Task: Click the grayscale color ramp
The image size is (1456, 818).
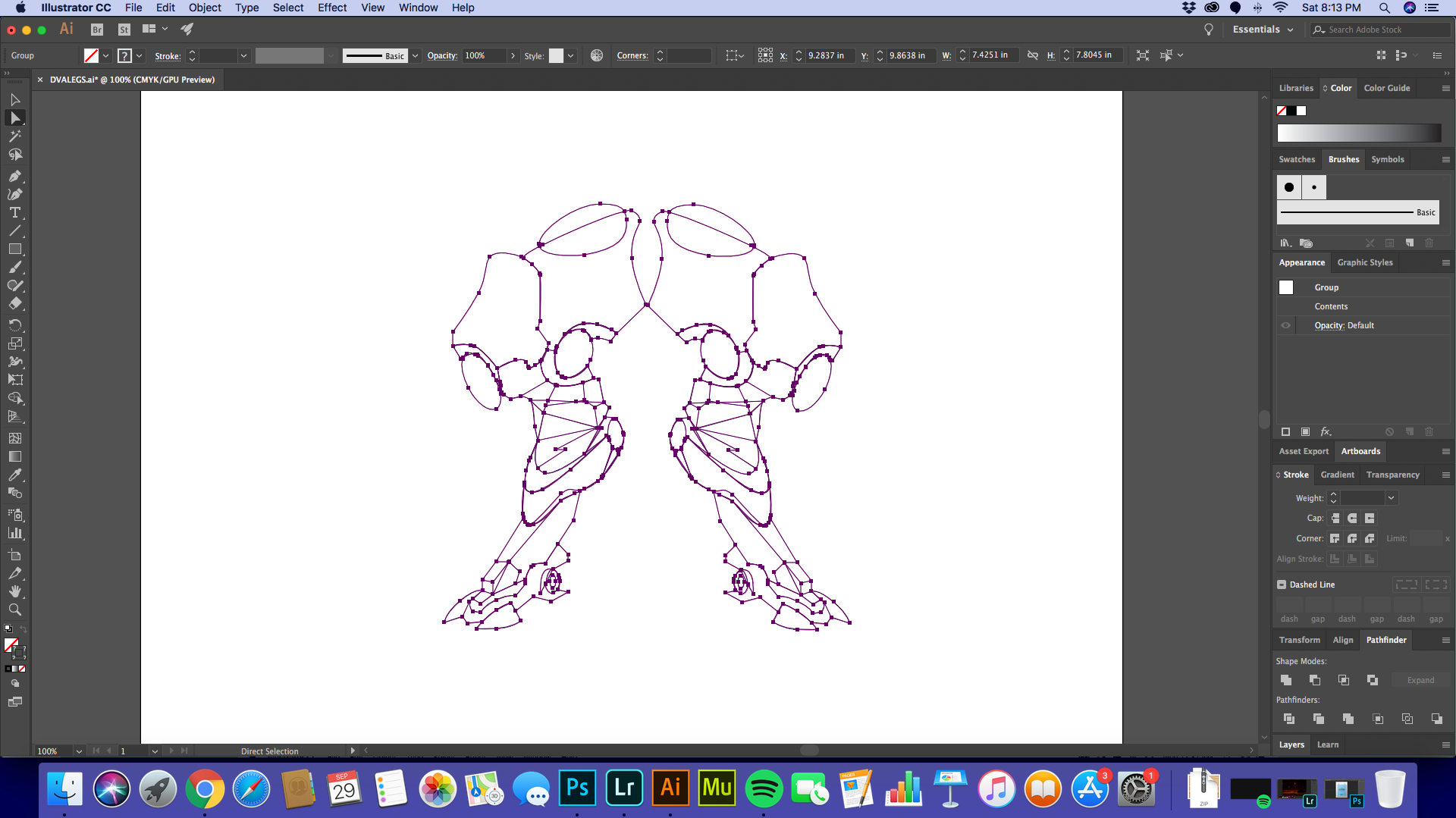Action: point(1359,133)
